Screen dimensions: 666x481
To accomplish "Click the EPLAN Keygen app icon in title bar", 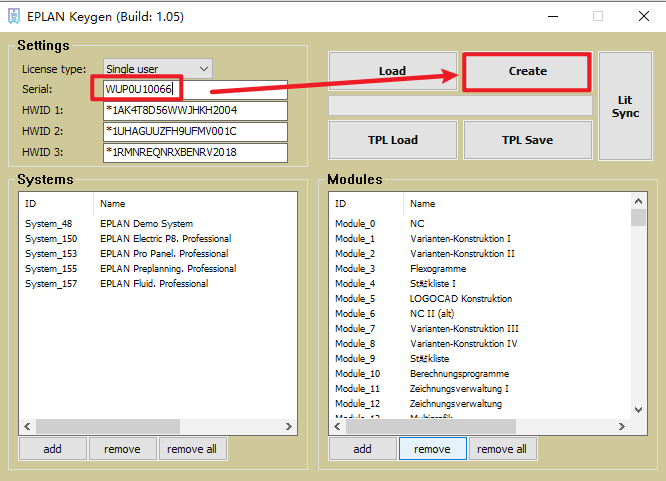I will [14, 17].
